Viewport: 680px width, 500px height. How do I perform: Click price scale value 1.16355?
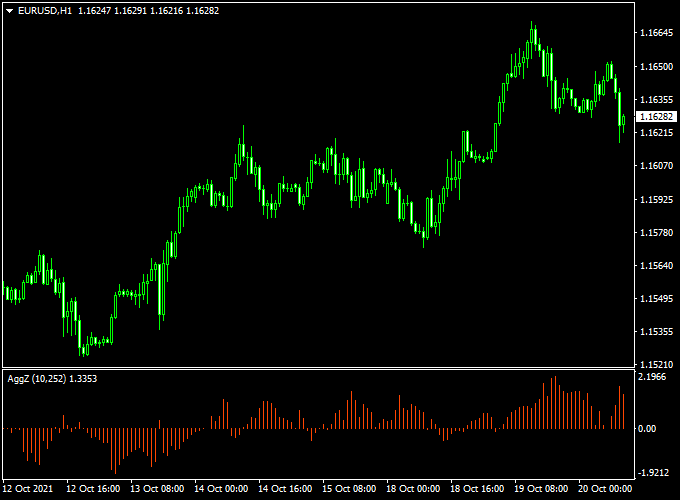pyautogui.click(x=657, y=100)
